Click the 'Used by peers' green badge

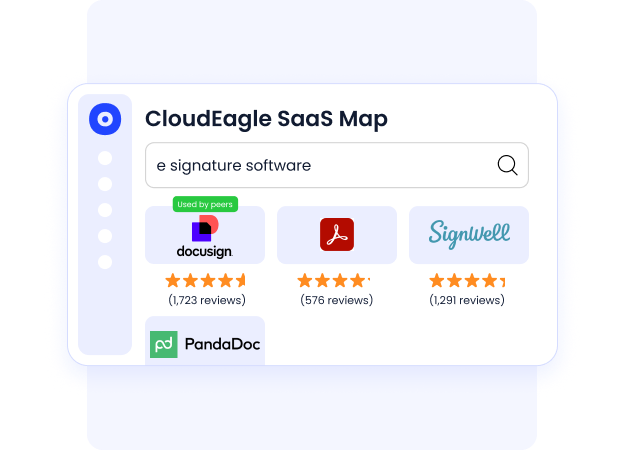205,204
